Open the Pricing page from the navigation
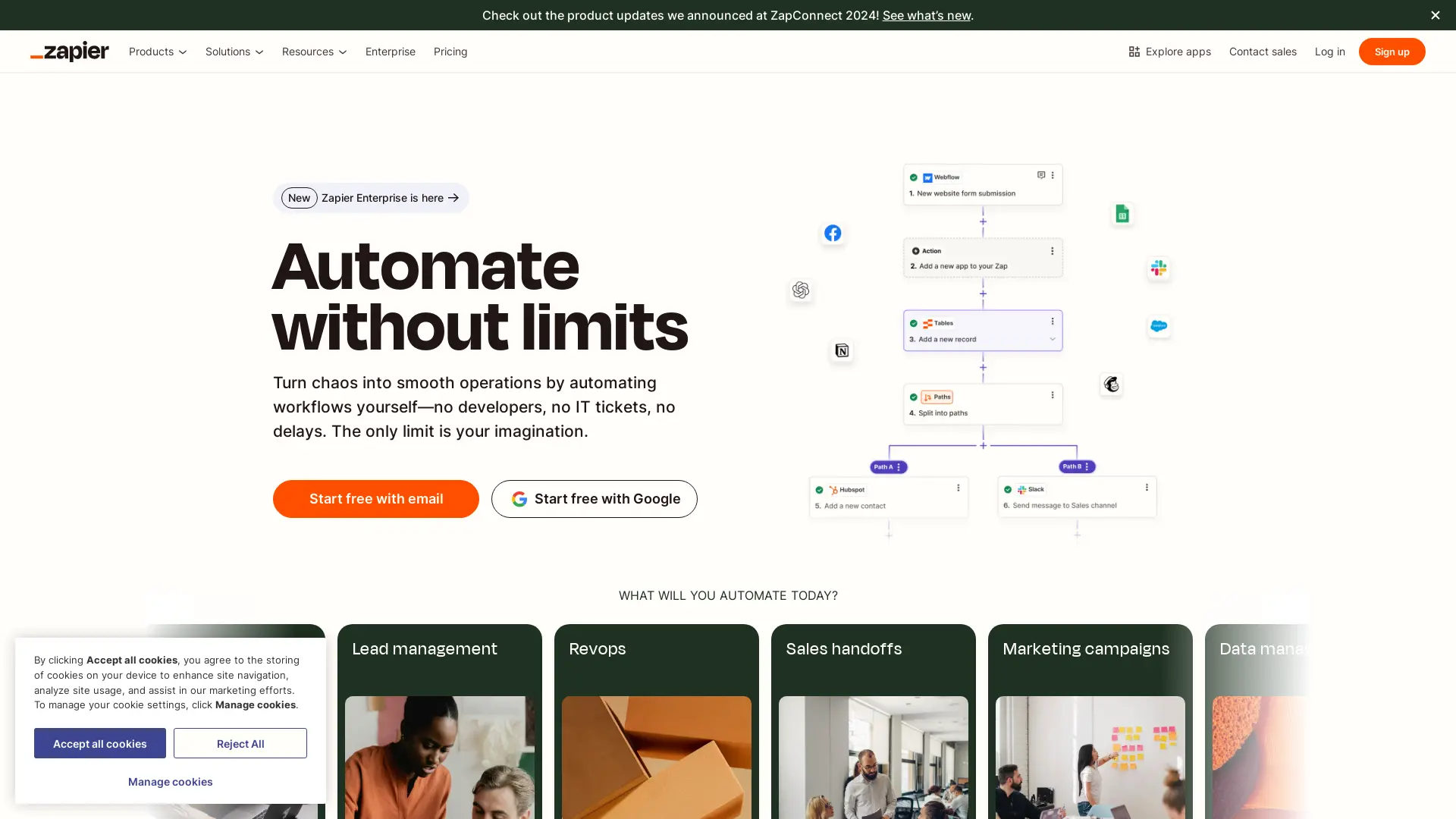1456x819 pixels. [450, 52]
